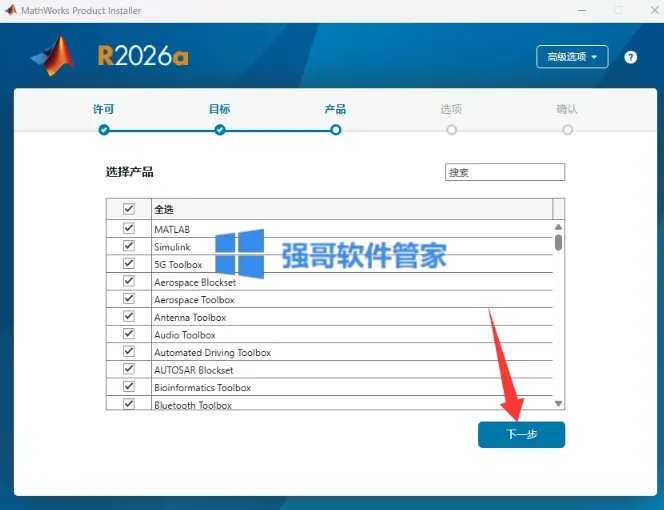Select the 产品 step
Screen dimensions: 664x510
[x=335, y=109]
